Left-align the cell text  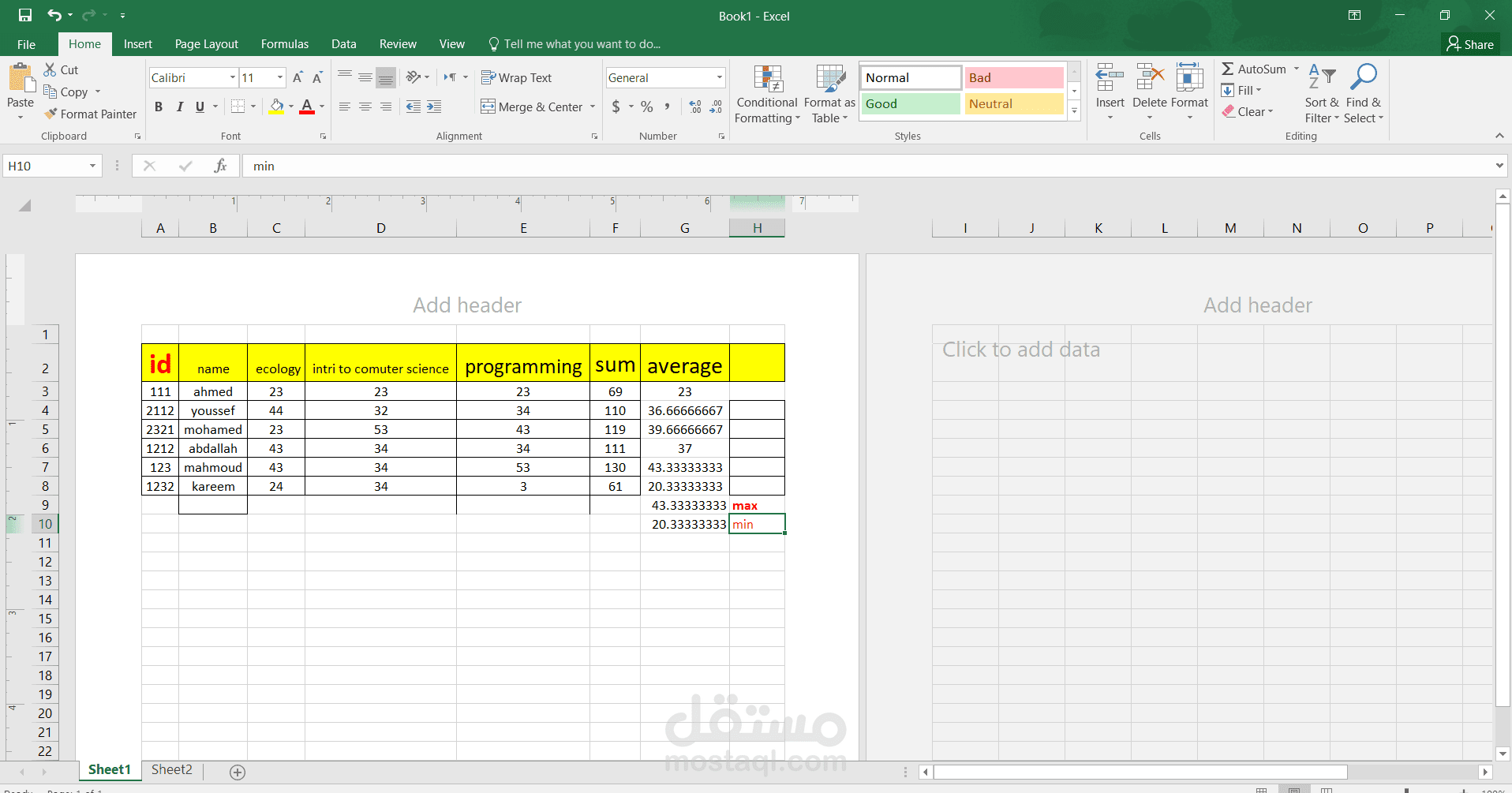click(x=345, y=107)
